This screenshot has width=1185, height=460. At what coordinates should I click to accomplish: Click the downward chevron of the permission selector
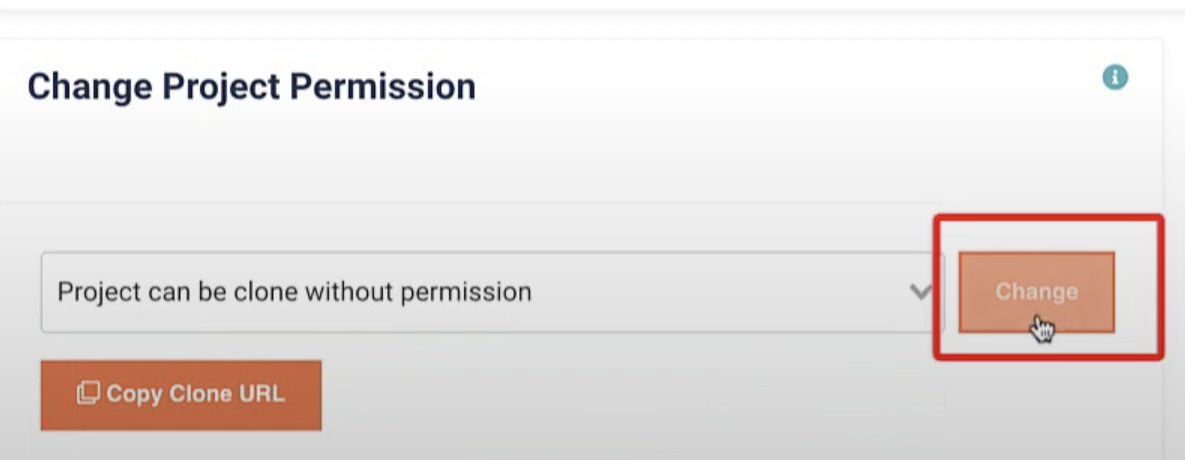(x=920, y=292)
